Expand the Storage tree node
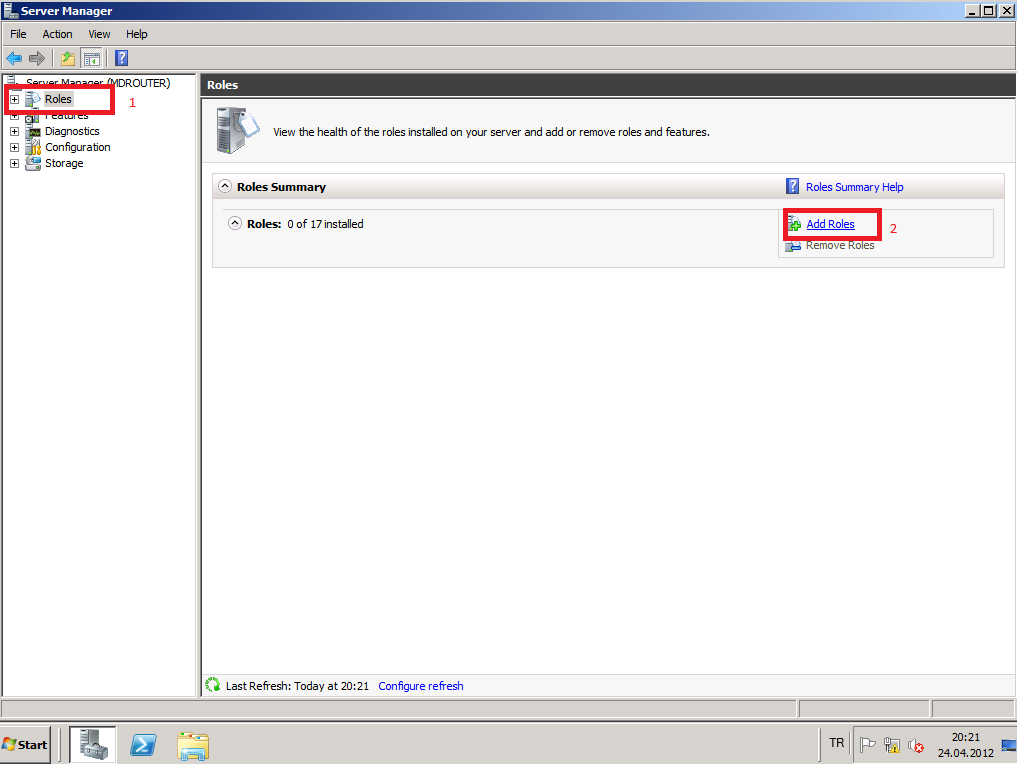Image resolution: width=1017 pixels, height=764 pixels. tap(14, 163)
